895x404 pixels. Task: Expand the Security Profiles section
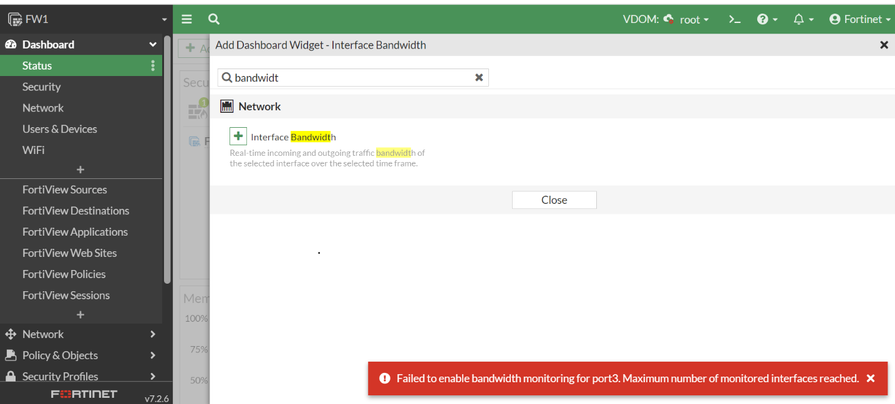(x=81, y=376)
